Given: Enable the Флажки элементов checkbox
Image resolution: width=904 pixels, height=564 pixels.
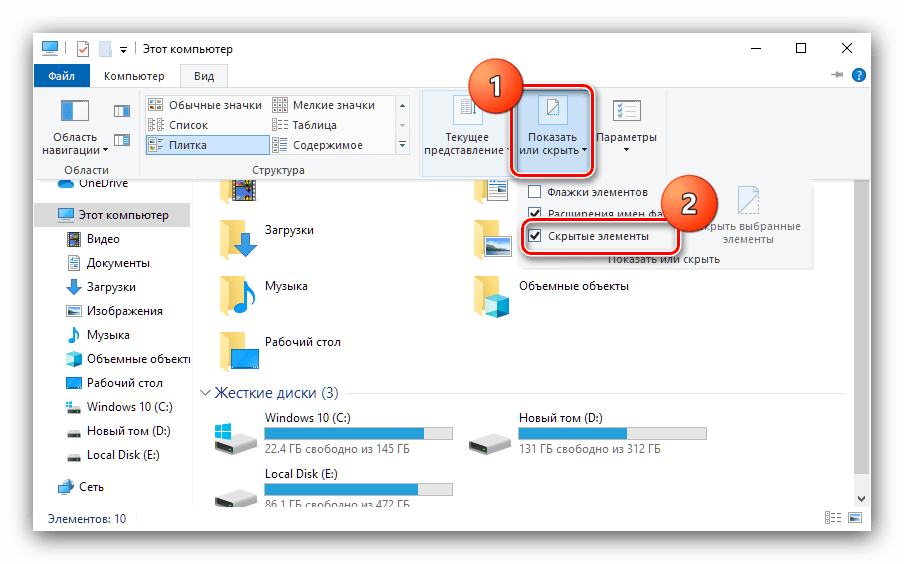Looking at the screenshot, I should point(534,192).
